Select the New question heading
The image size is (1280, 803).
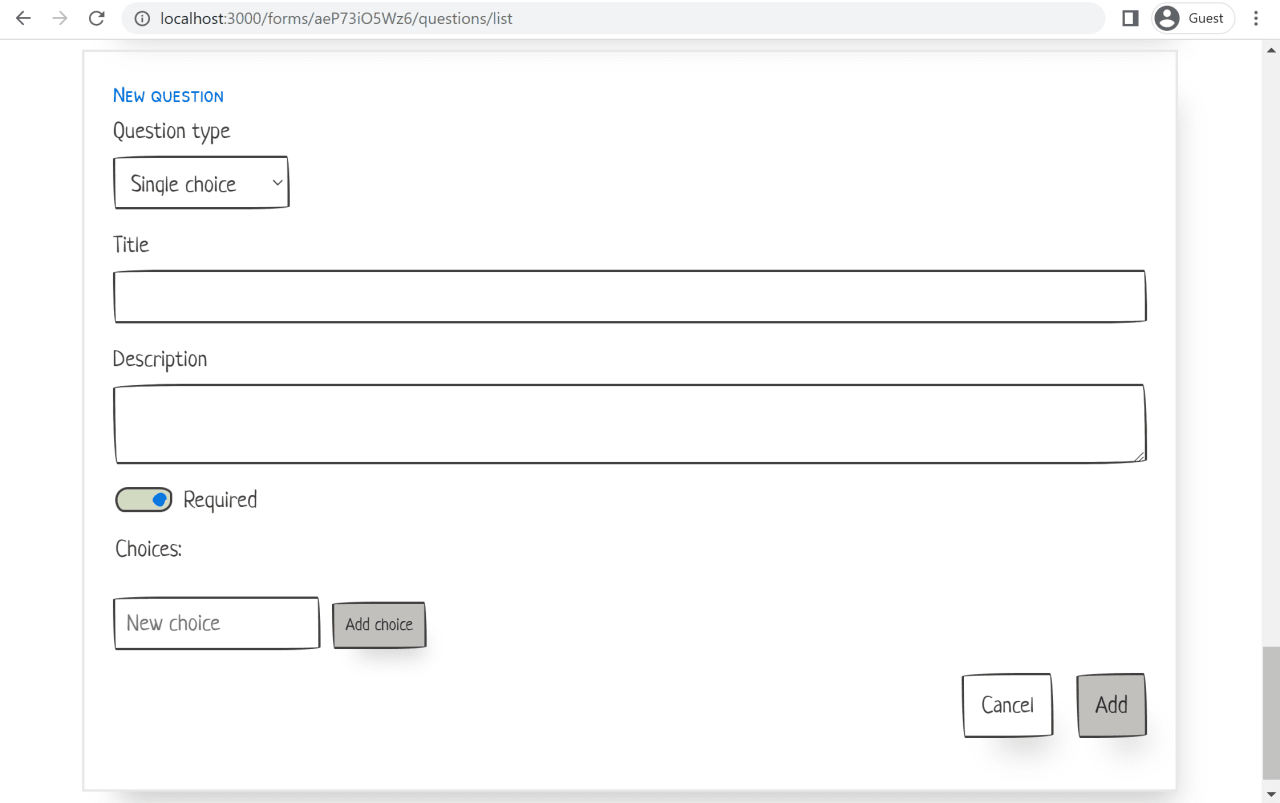(x=168, y=95)
